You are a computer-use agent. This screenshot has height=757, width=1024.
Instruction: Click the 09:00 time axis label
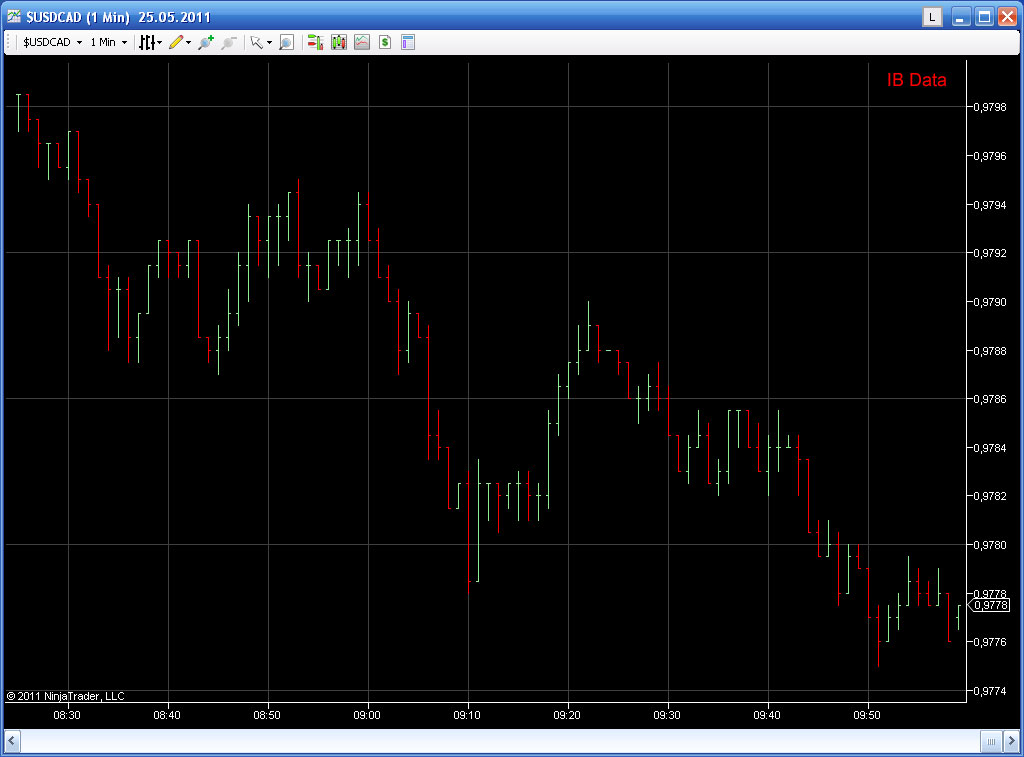point(367,715)
